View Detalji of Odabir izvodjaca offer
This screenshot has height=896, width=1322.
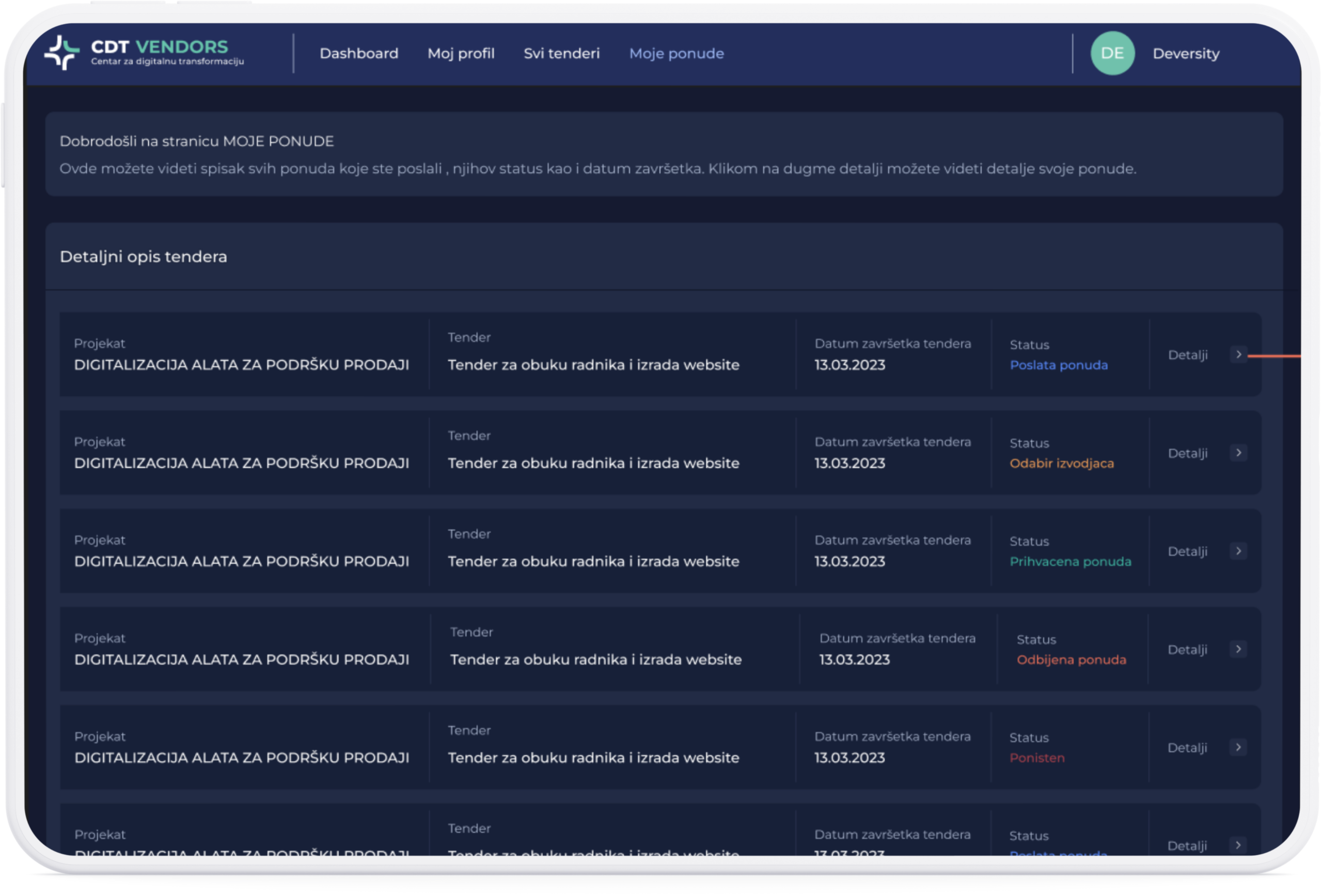[x=1187, y=453]
